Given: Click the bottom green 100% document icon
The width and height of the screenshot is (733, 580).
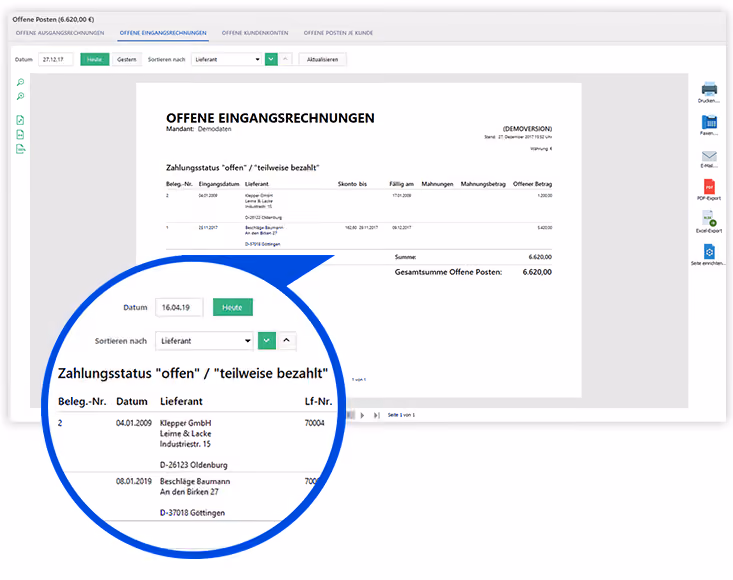Looking at the screenshot, I should 21,149.
